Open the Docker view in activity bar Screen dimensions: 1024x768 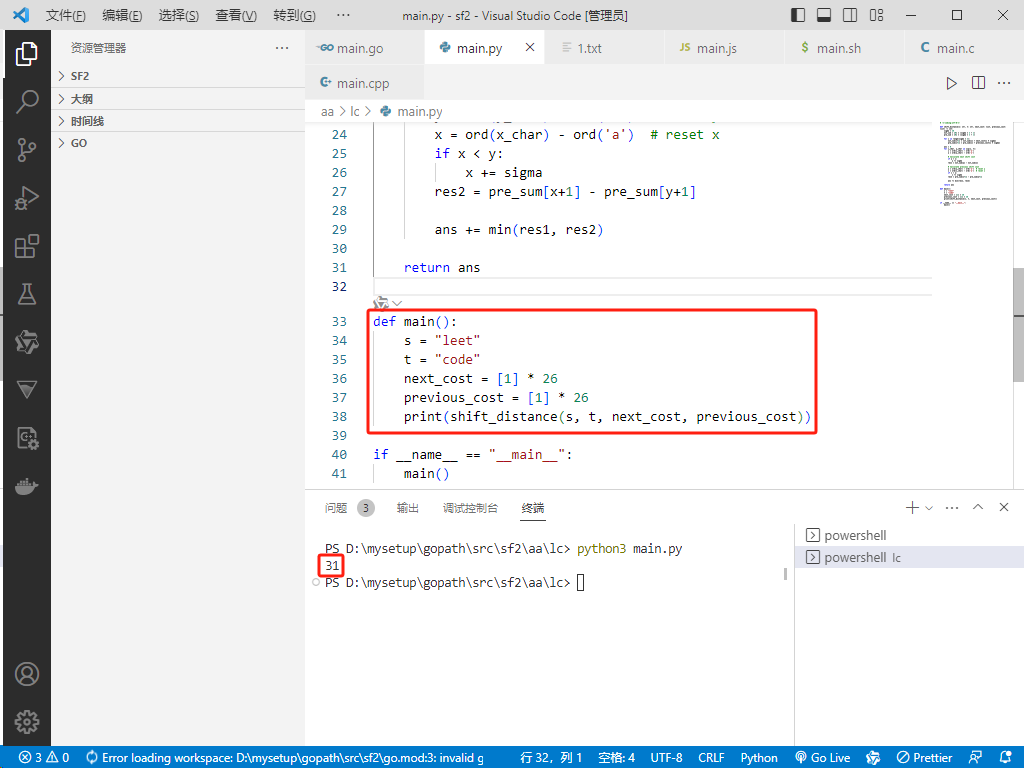[x=27, y=487]
